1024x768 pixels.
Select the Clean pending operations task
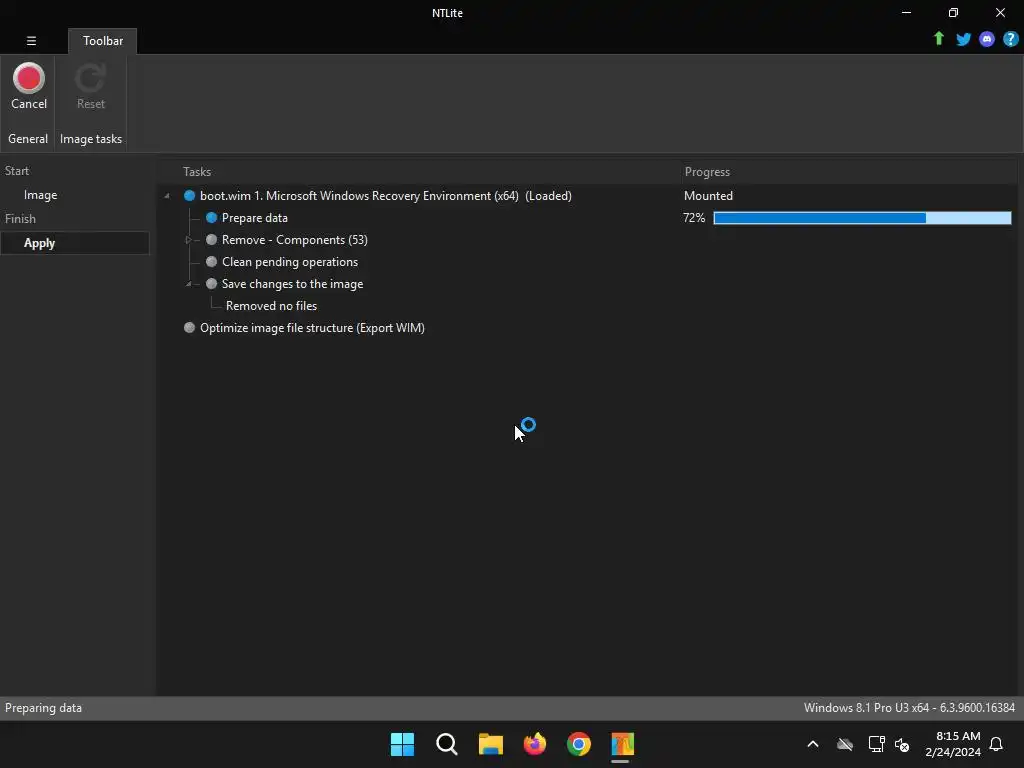[290, 262]
